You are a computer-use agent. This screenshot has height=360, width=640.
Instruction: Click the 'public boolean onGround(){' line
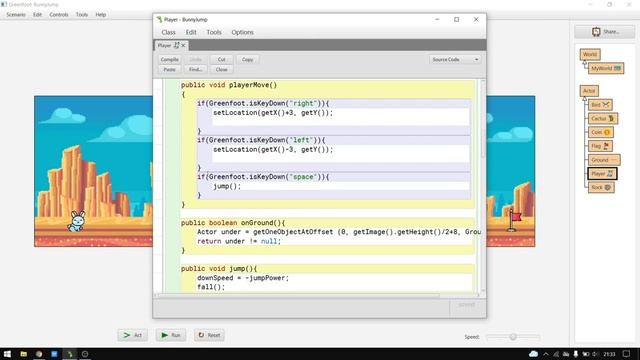pyautogui.click(x=233, y=223)
